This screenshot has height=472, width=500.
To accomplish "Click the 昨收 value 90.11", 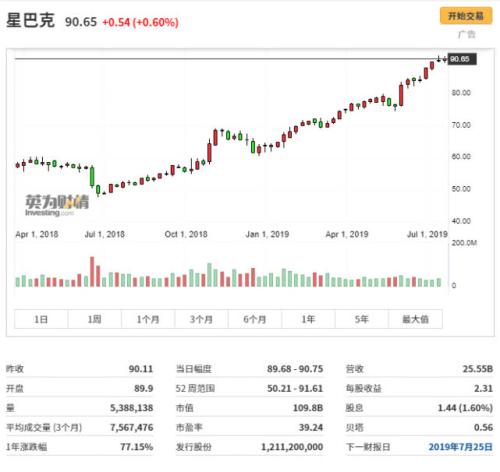I will 141,369.
